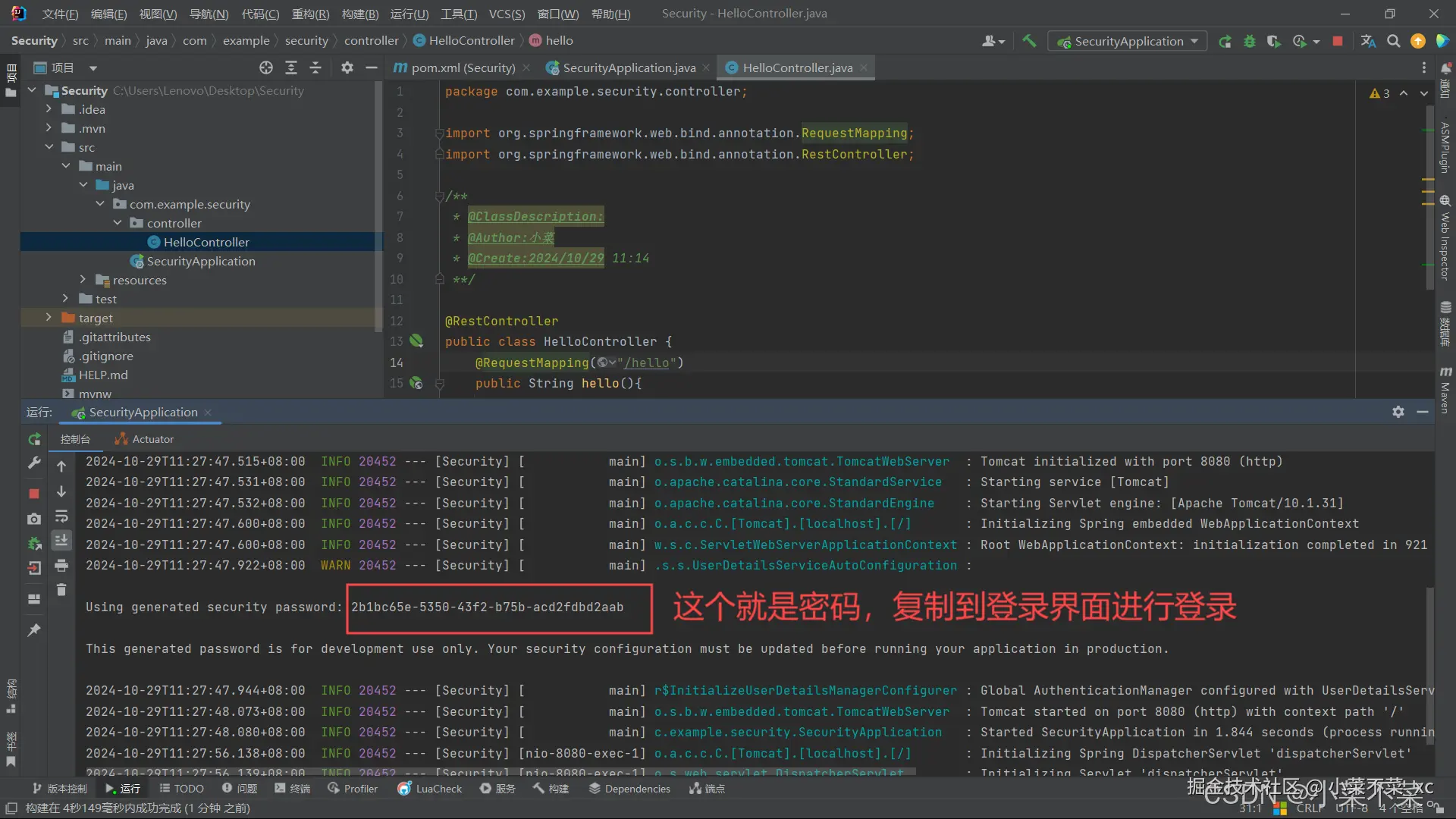This screenshot has width=1456, height=819.
Task: Toggle the pin tab icon in Run panel
Action: 34,629
